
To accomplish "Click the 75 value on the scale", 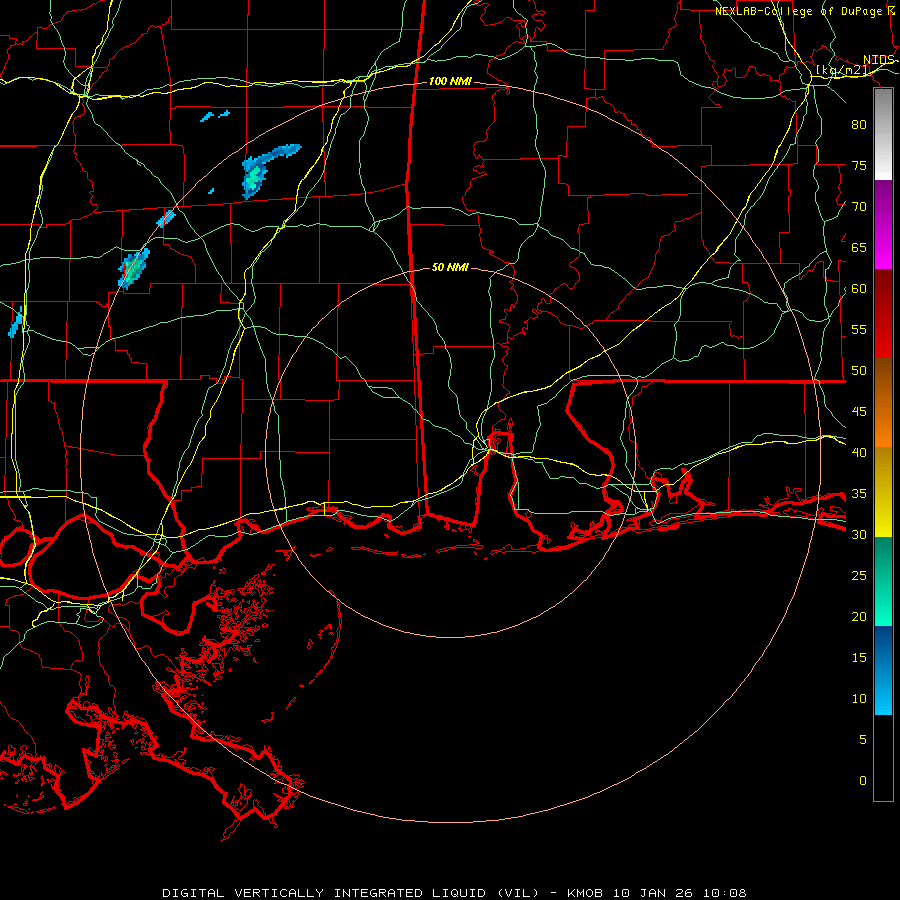I will point(859,165).
